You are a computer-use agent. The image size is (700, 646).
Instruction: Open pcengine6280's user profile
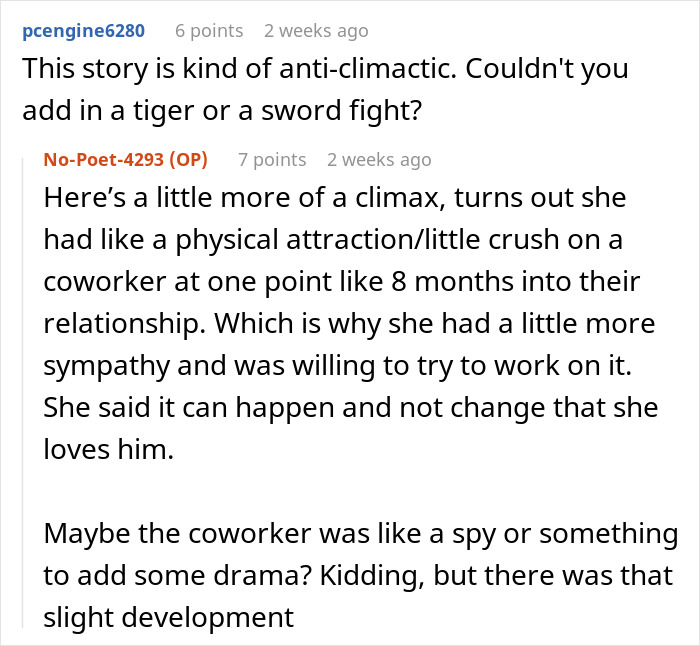(x=83, y=31)
